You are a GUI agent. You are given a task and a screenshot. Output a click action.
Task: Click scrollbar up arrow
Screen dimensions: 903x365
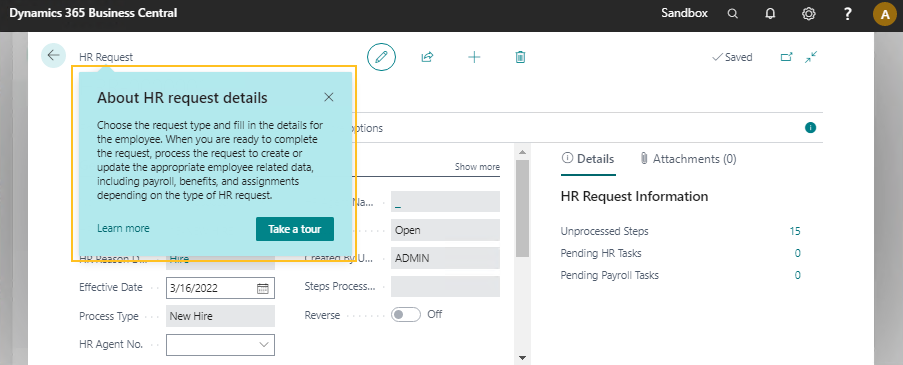(522, 152)
